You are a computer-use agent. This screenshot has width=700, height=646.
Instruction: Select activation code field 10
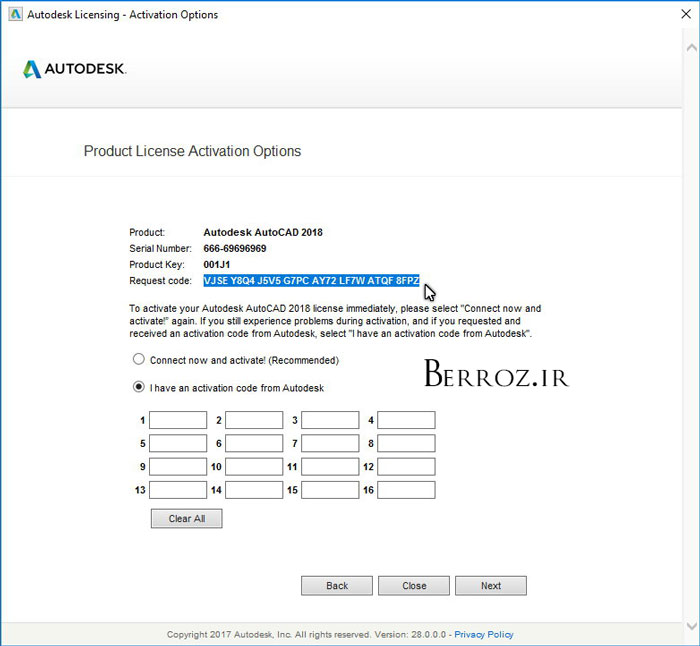(x=254, y=466)
